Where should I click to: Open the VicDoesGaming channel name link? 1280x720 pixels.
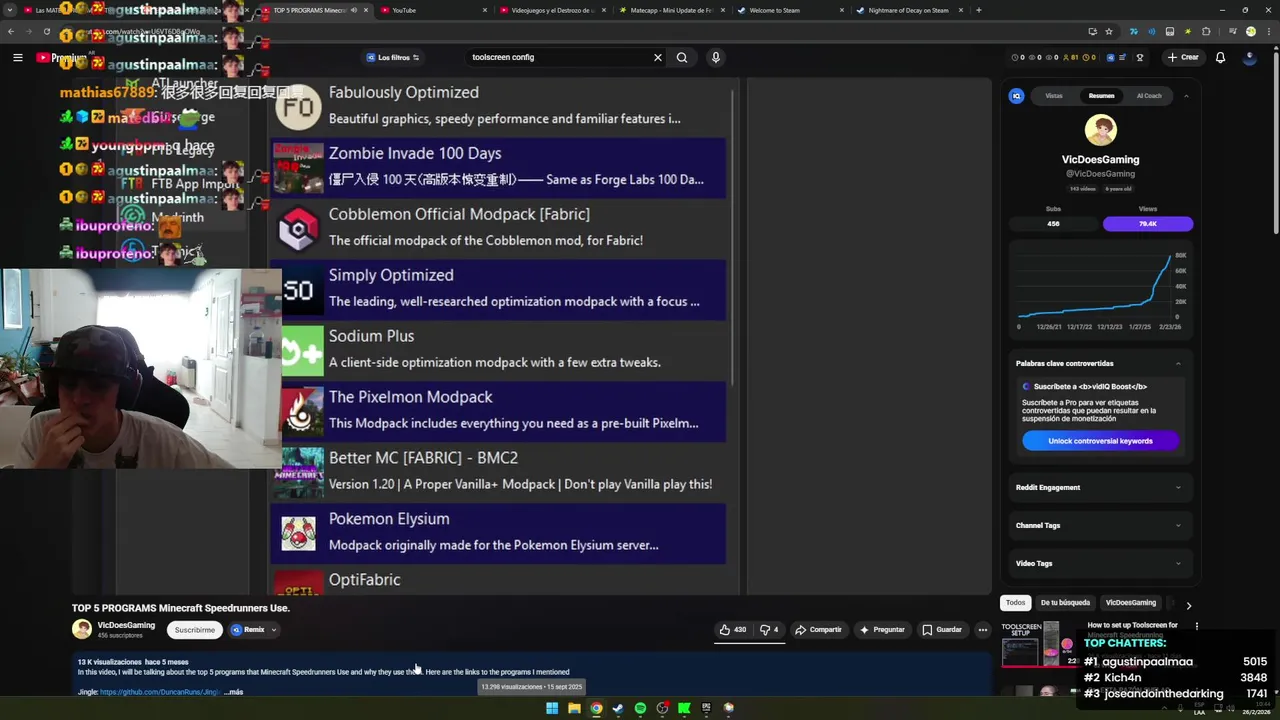click(126, 625)
